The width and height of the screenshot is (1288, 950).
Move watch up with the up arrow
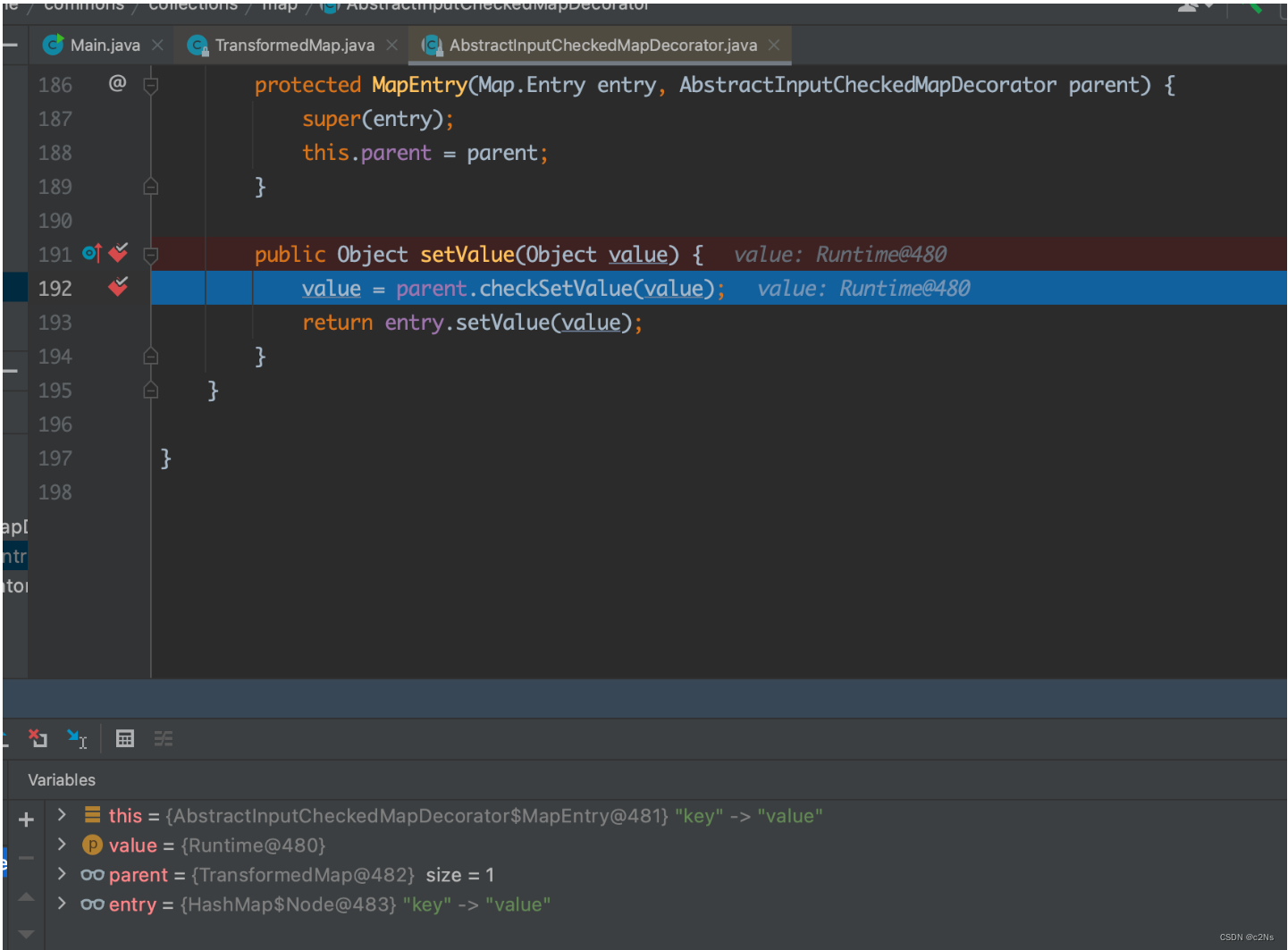point(26,896)
